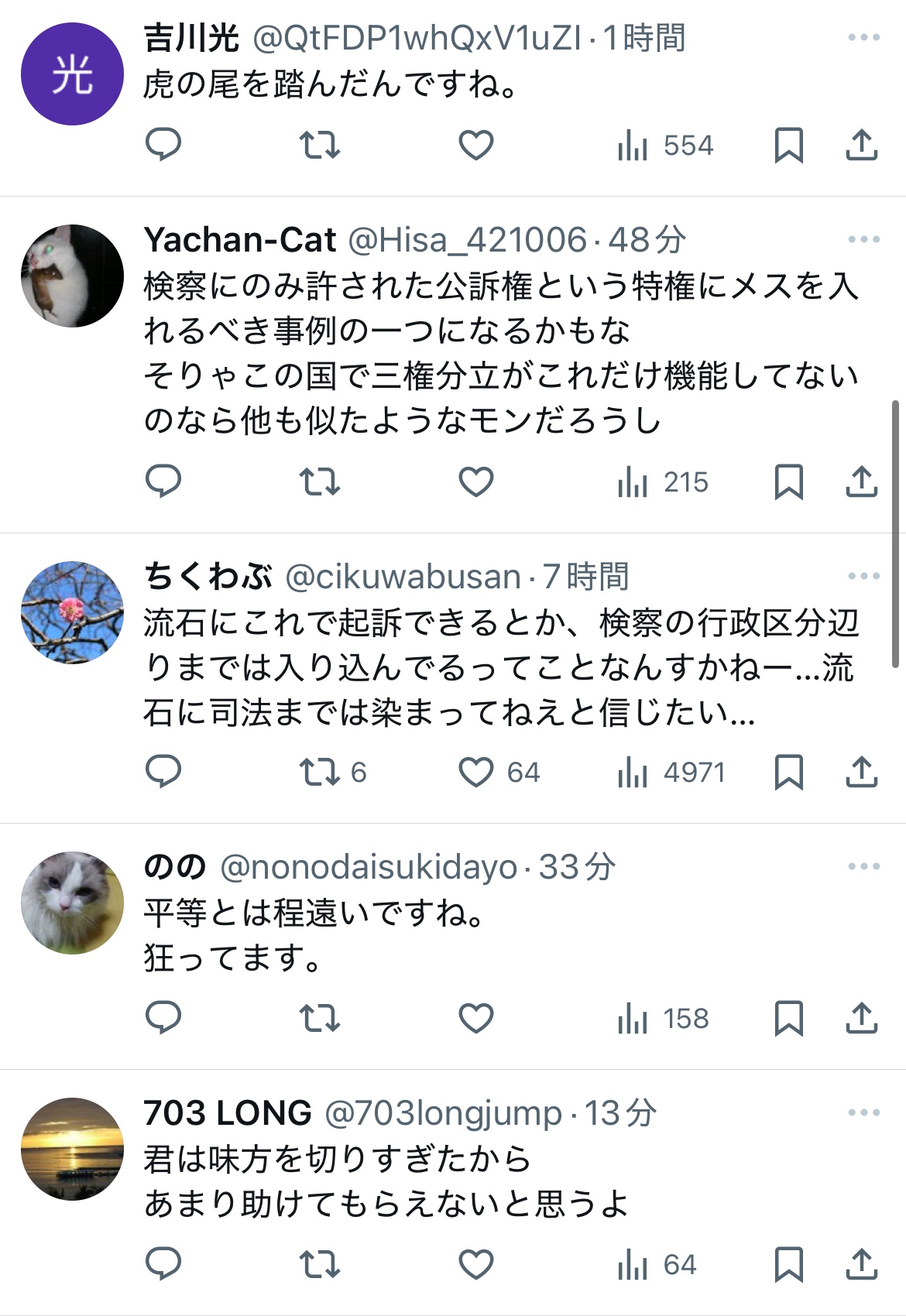Reply to 吉川光's tweet
The image size is (906, 1316).
163,145
